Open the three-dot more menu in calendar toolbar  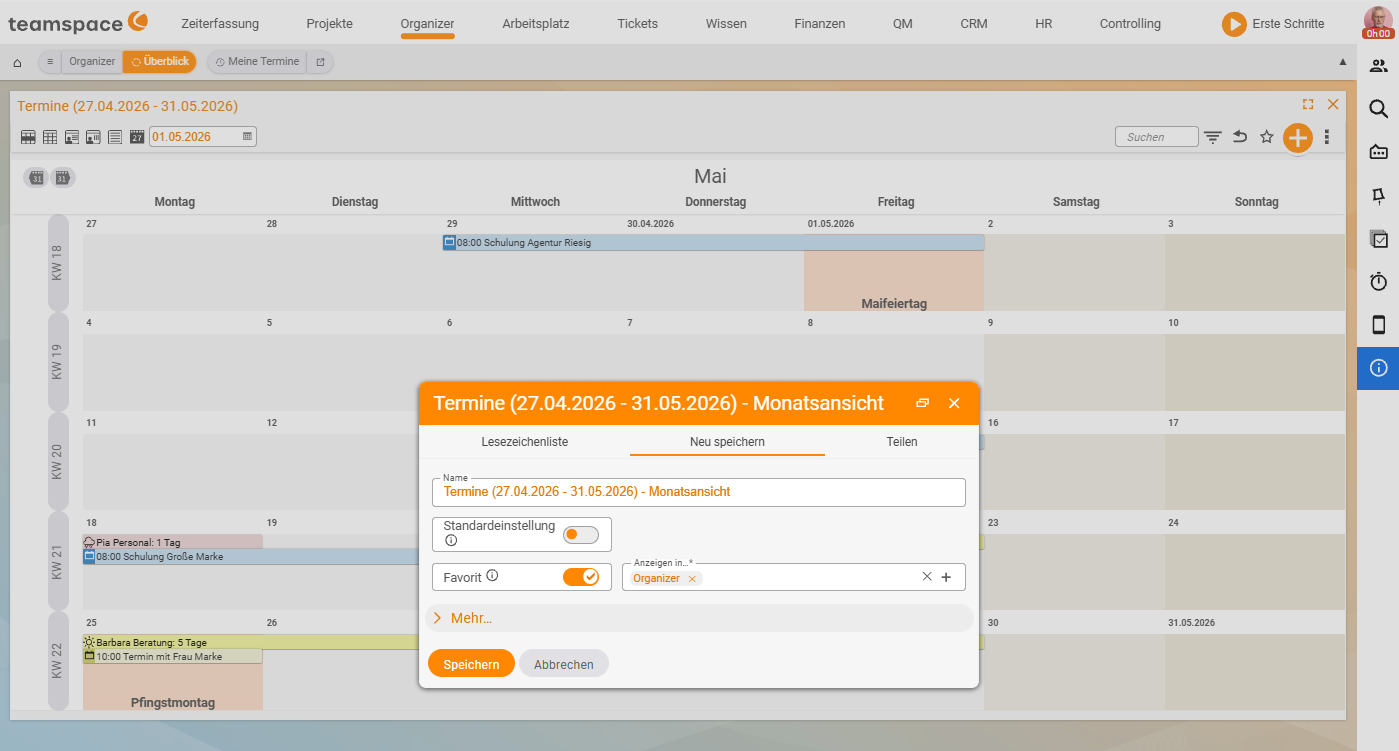(x=1327, y=137)
